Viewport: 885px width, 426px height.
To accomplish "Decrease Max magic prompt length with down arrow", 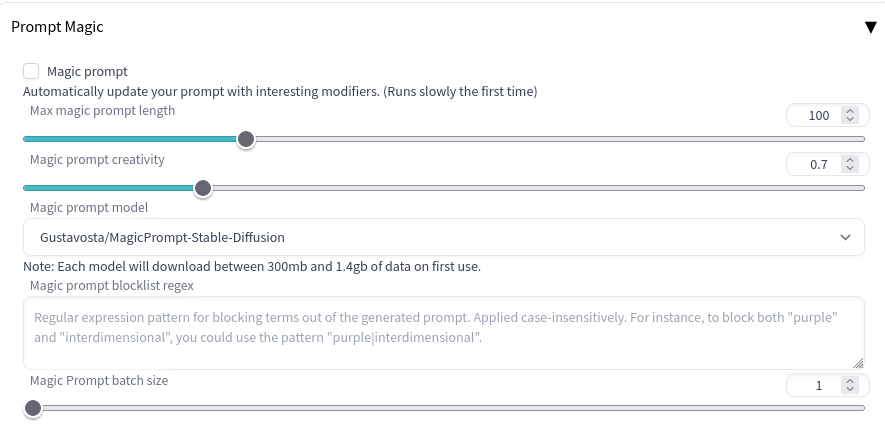I will [850, 119].
